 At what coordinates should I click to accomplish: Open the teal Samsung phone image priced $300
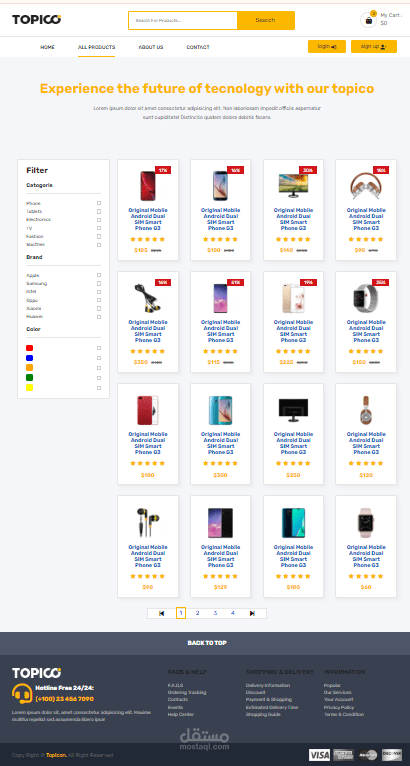click(x=220, y=410)
